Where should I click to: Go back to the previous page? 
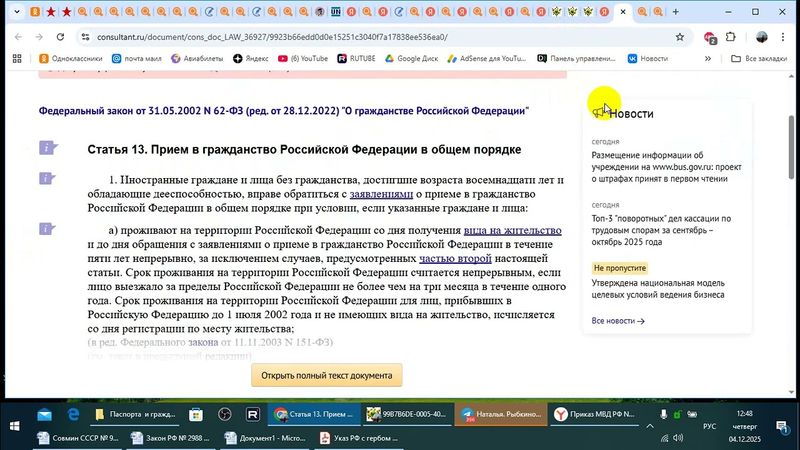pyautogui.click(x=18, y=37)
